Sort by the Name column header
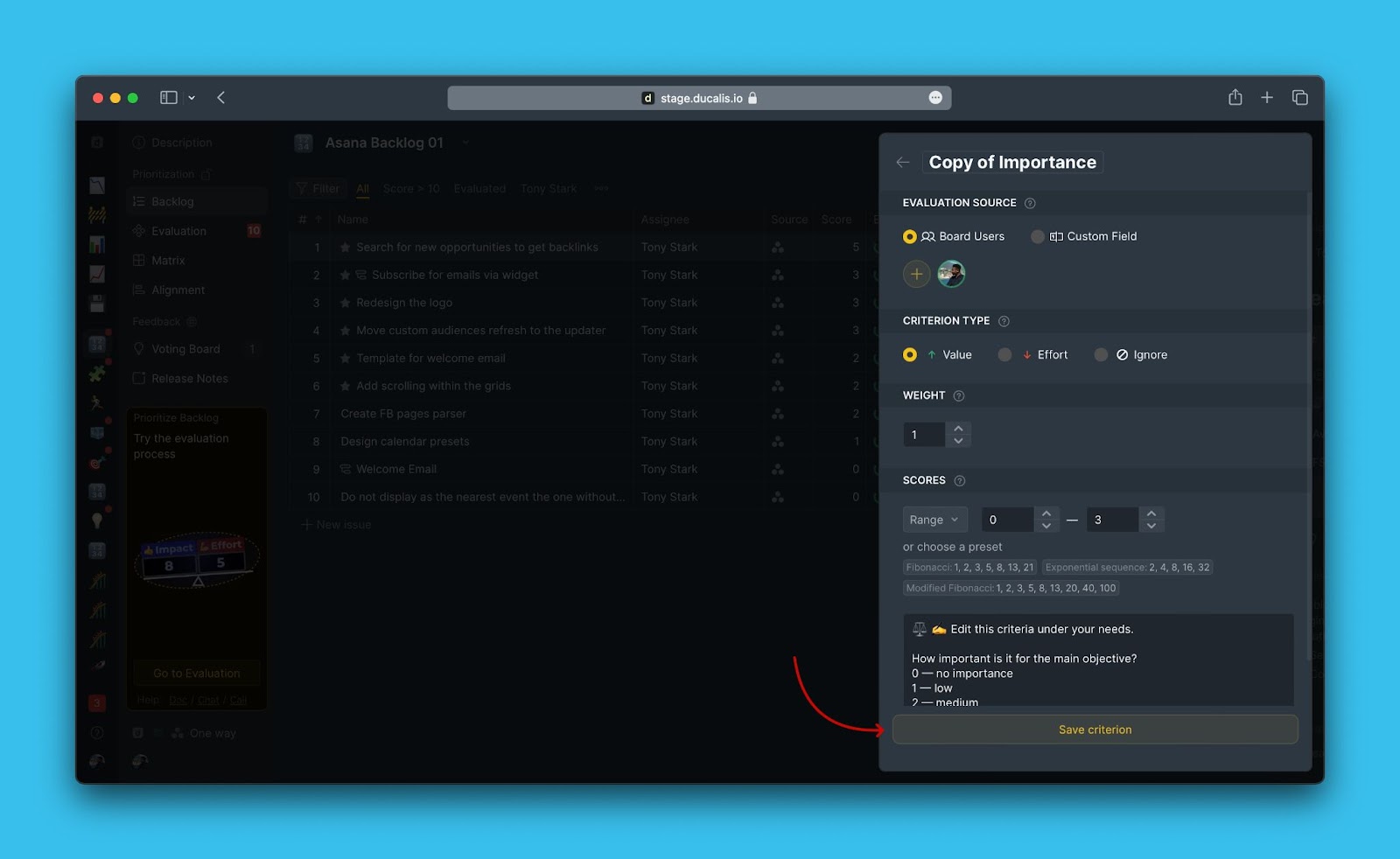The image size is (1400, 859). click(353, 220)
